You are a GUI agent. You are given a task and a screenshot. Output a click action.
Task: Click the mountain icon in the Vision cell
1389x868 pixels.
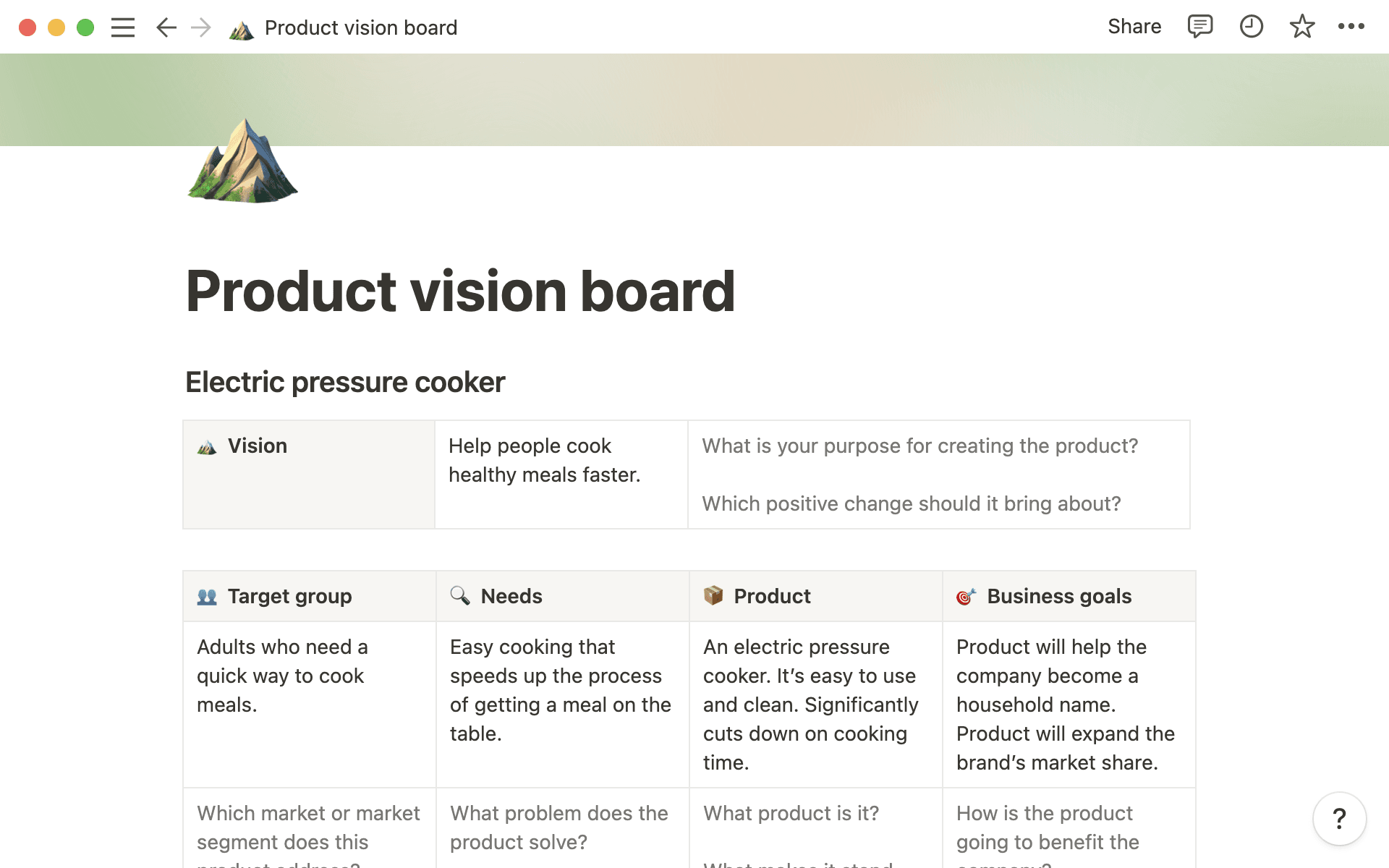pos(206,446)
